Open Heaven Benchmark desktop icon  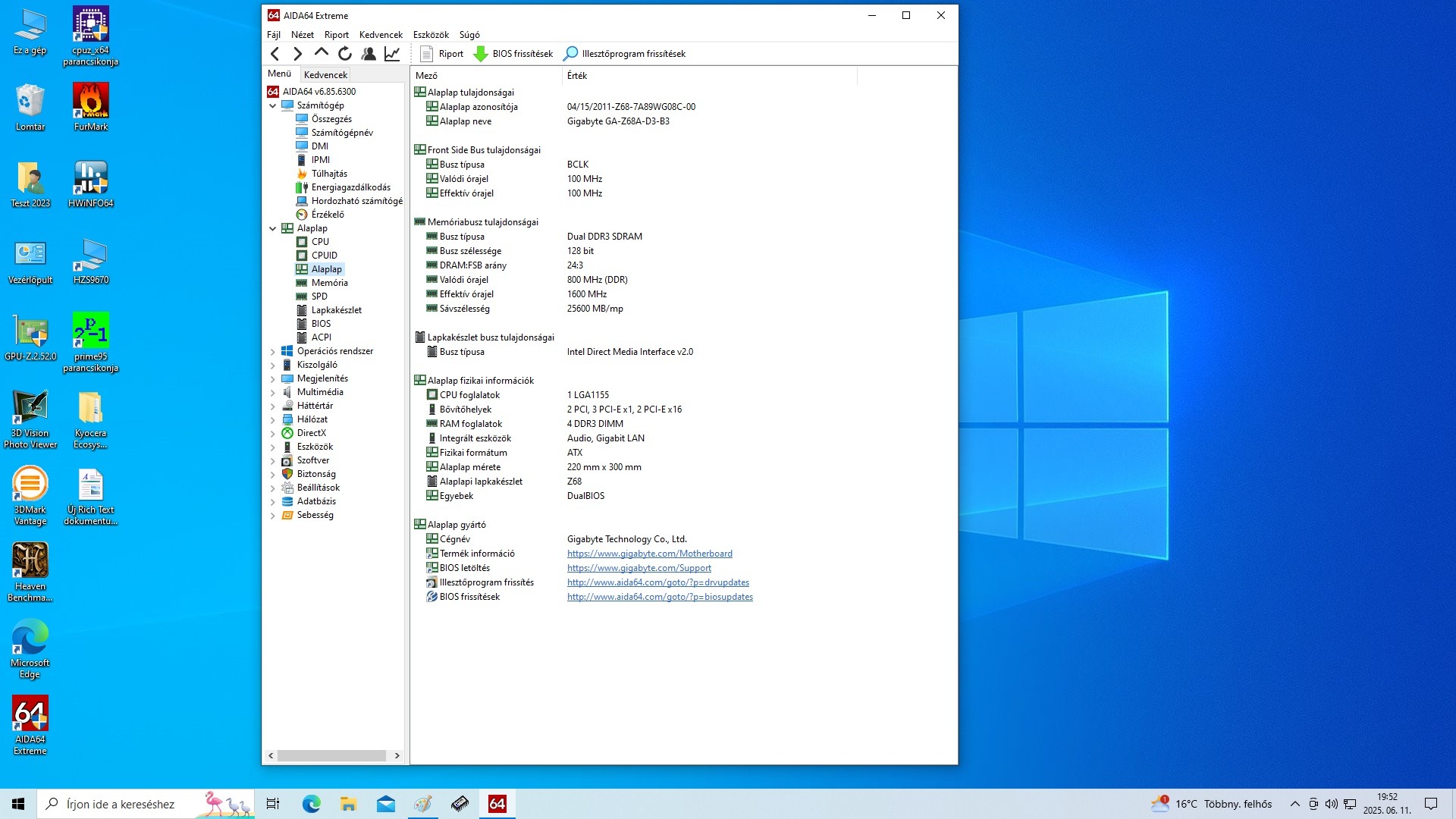point(30,572)
